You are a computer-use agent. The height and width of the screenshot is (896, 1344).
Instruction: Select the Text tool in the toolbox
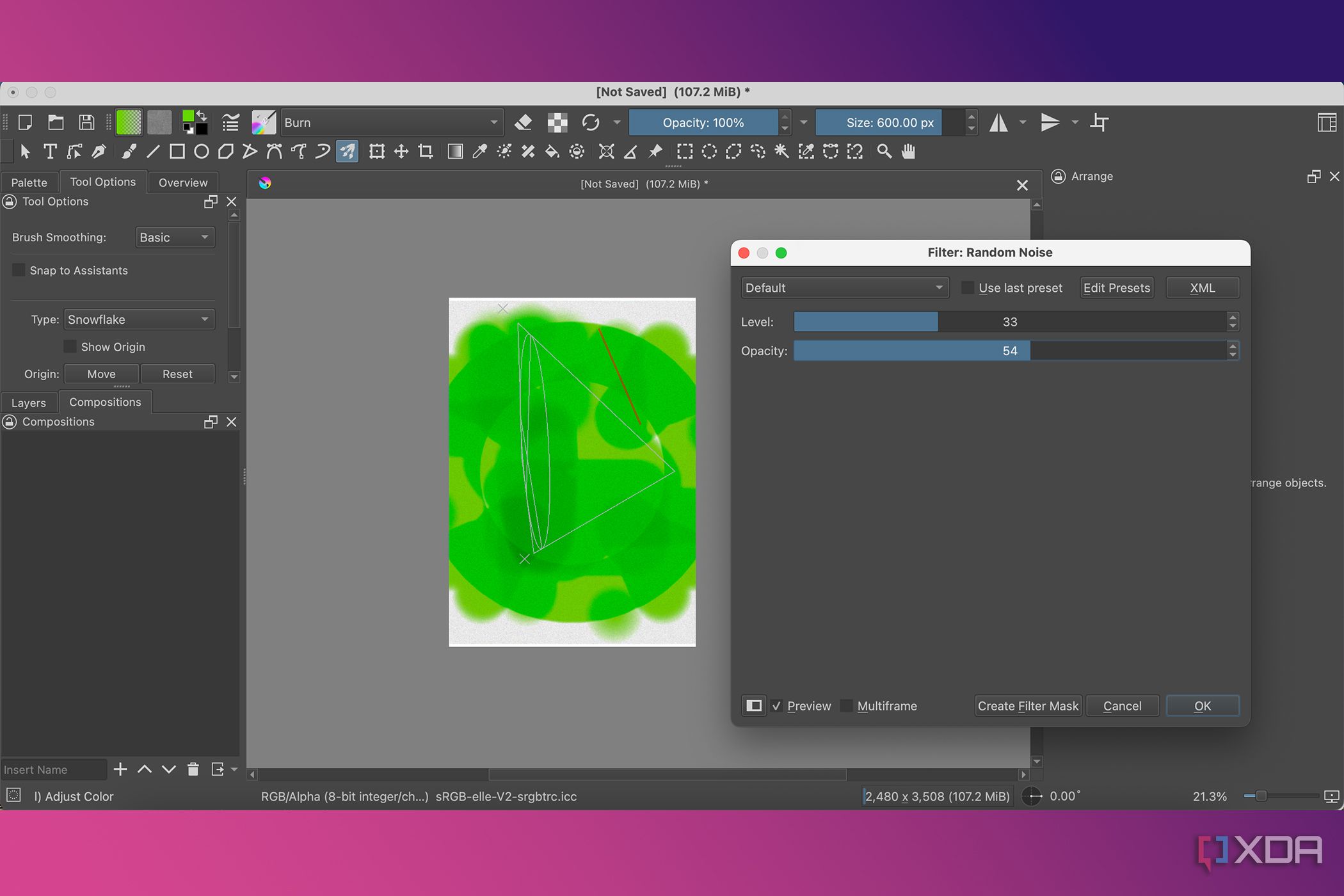pos(50,152)
